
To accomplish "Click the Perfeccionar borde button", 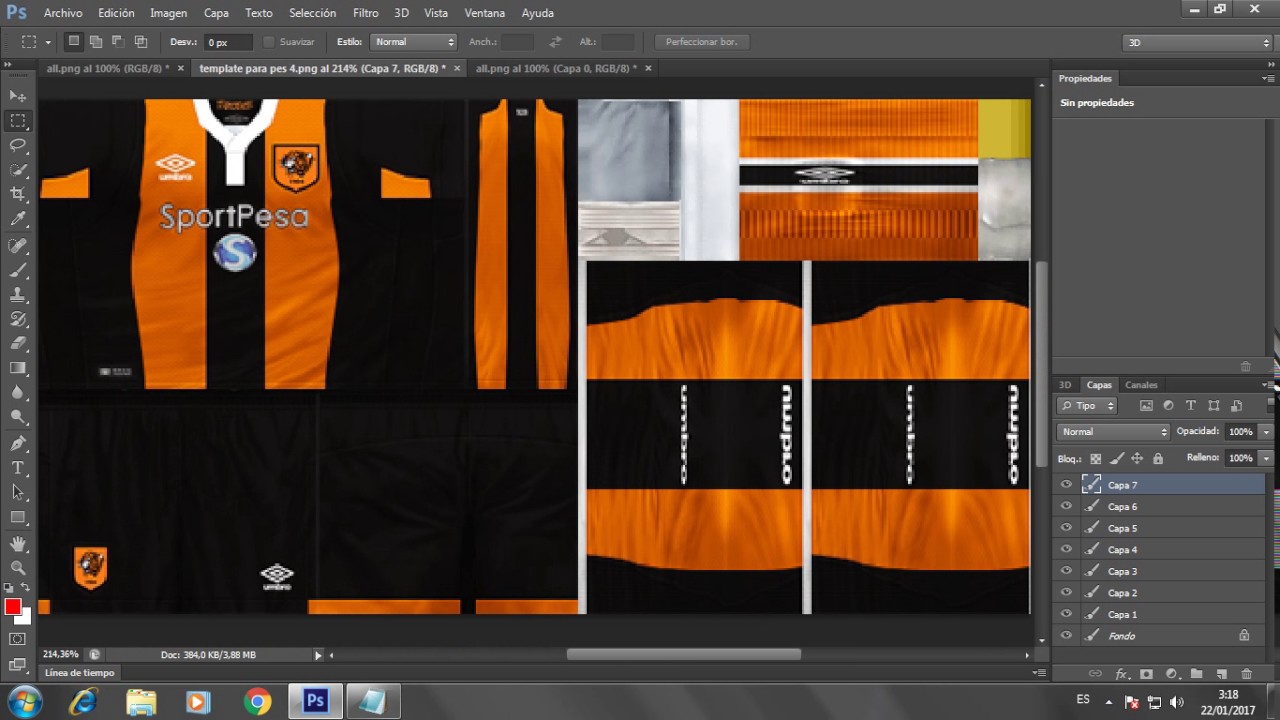I will pos(702,42).
